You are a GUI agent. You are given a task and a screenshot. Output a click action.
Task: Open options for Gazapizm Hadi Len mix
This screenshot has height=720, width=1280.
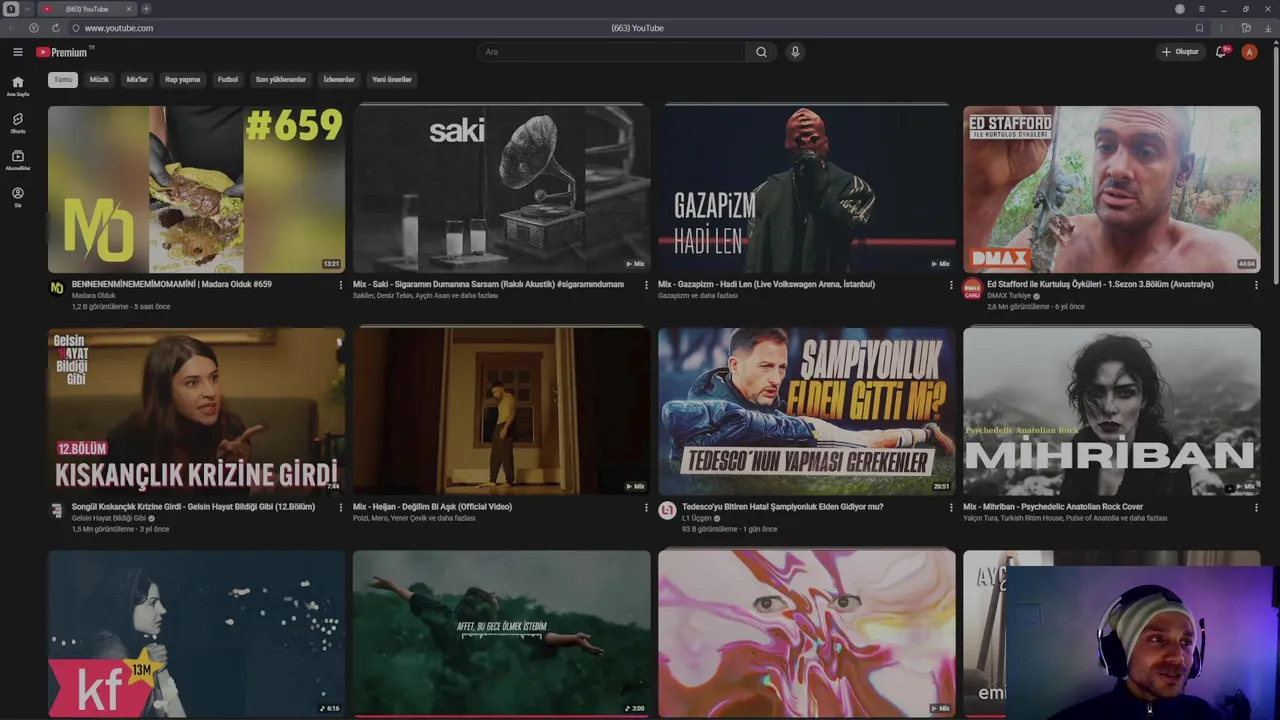951,285
